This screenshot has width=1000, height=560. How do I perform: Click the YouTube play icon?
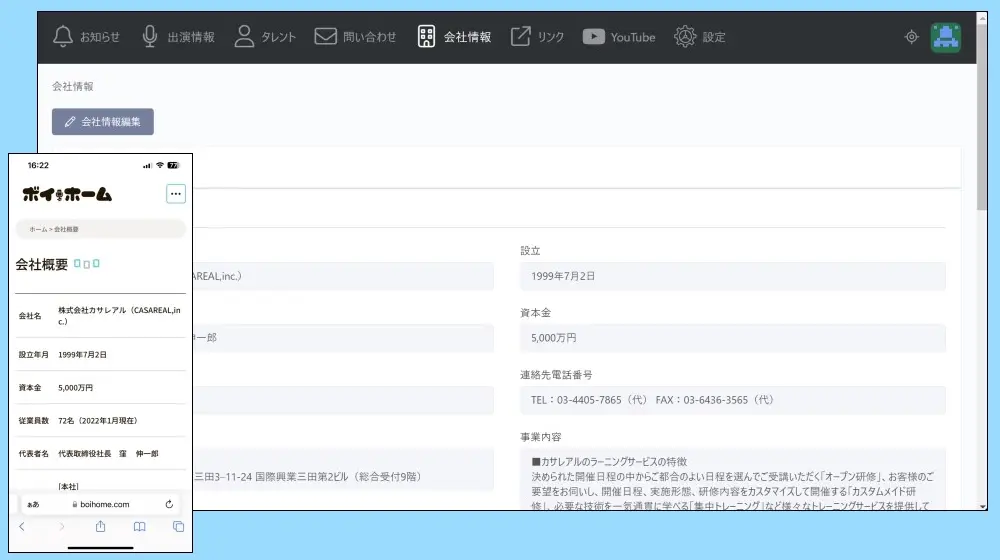point(593,37)
